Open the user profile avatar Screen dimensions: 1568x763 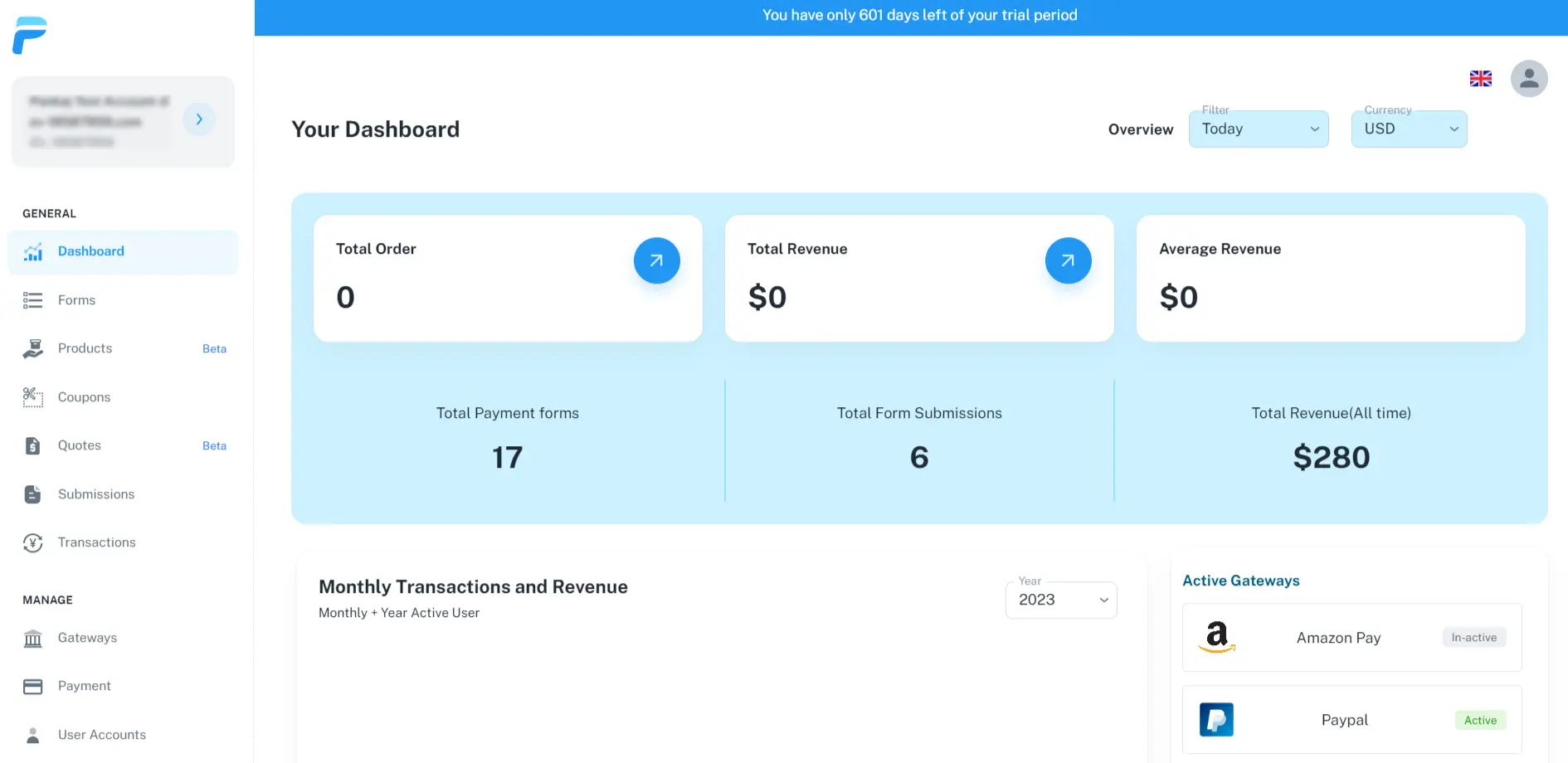point(1528,79)
